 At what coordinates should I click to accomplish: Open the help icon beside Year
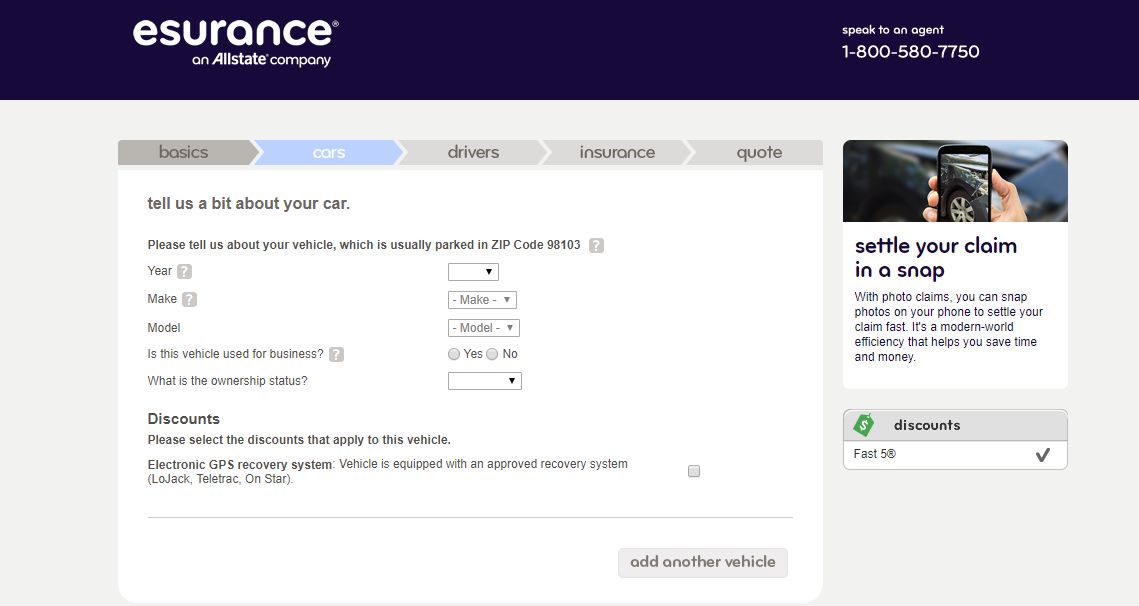pyautogui.click(x=185, y=272)
